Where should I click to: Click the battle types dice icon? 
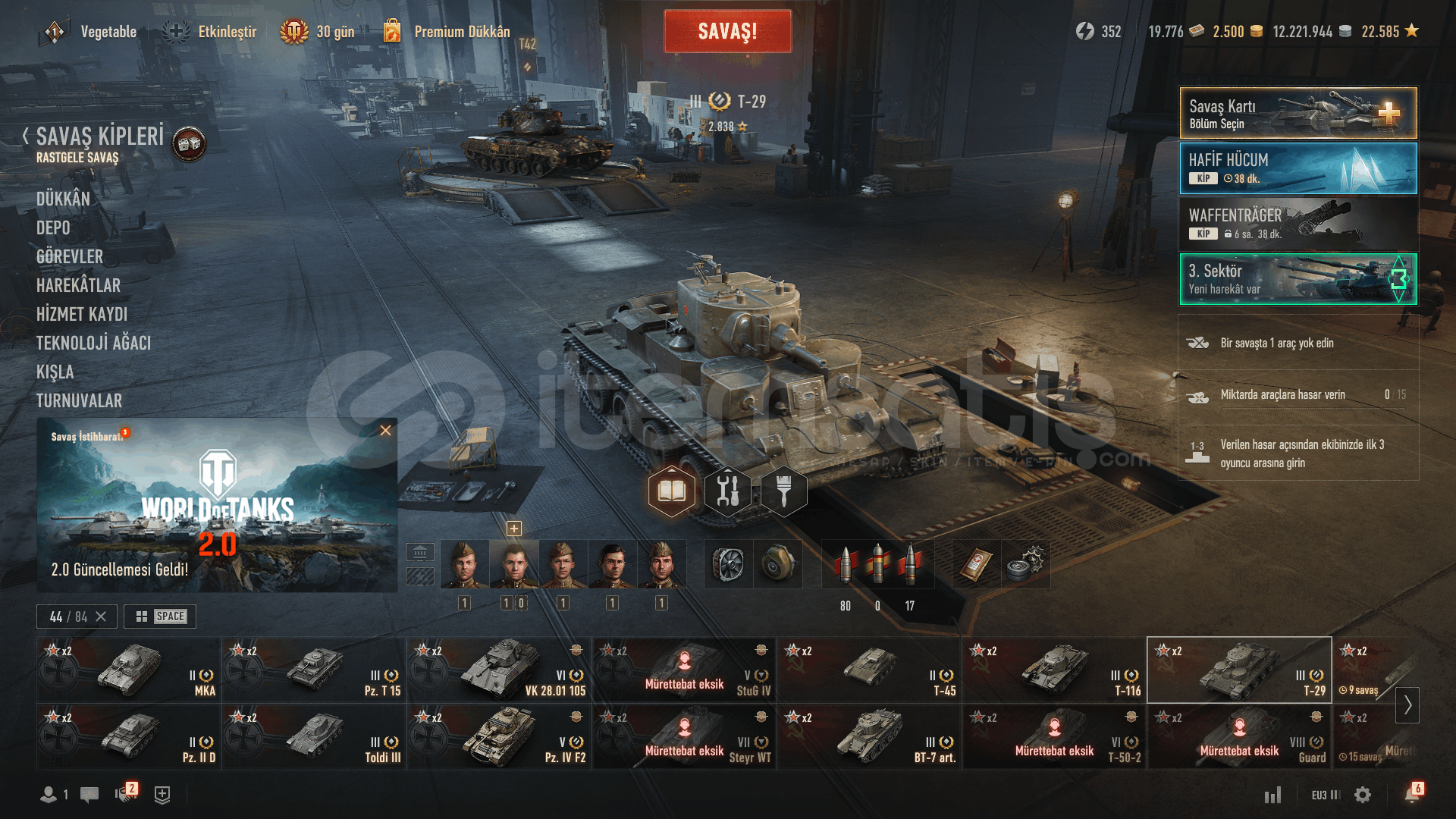(x=189, y=143)
